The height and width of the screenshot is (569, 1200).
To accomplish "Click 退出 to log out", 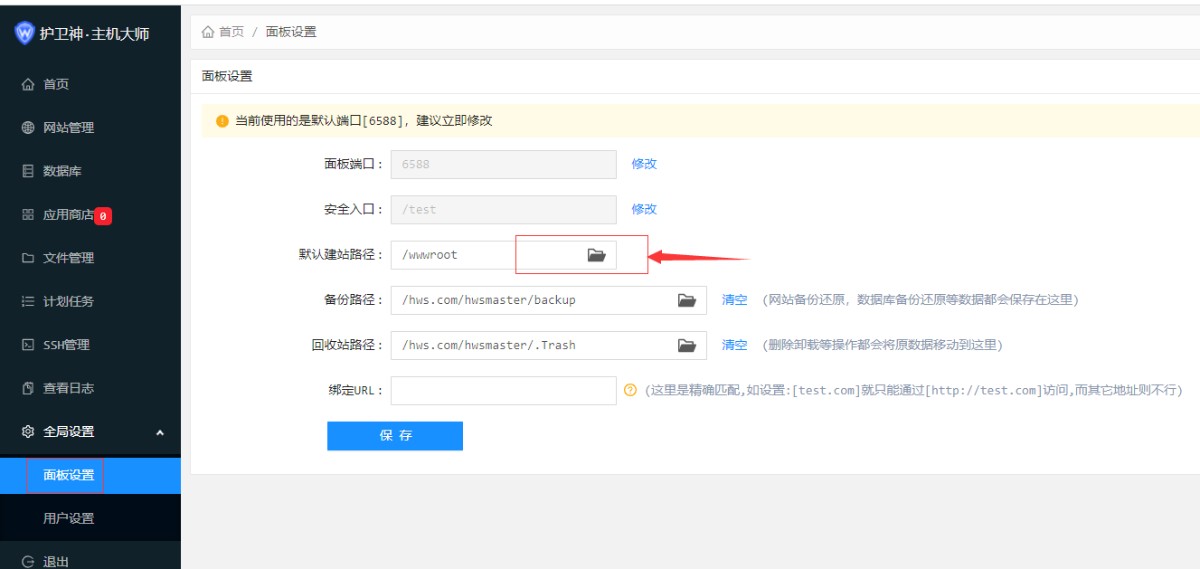I will point(56,561).
